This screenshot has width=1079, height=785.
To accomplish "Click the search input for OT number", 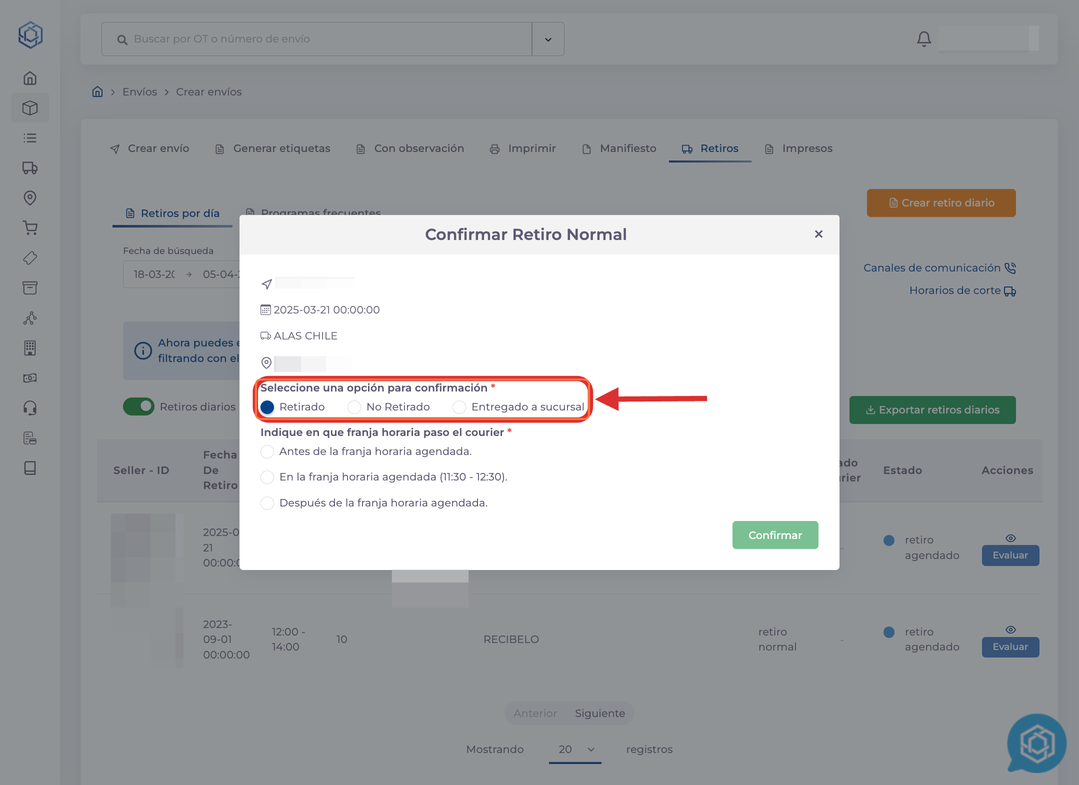I will pos(320,39).
